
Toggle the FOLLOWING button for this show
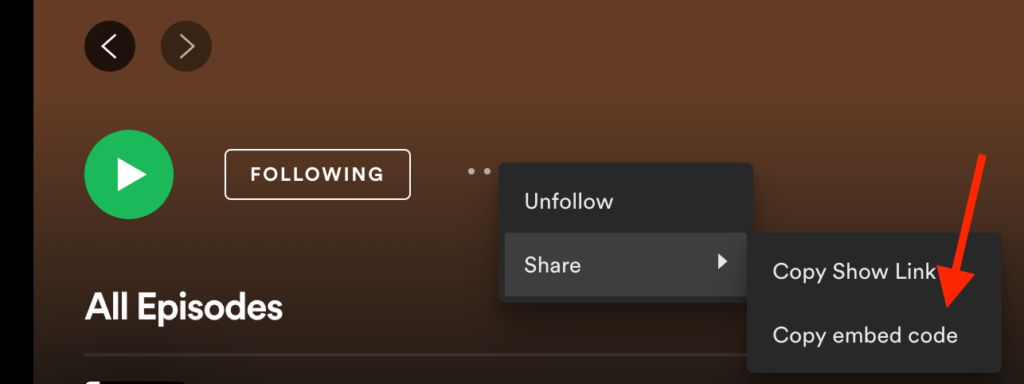tap(317, 174)
